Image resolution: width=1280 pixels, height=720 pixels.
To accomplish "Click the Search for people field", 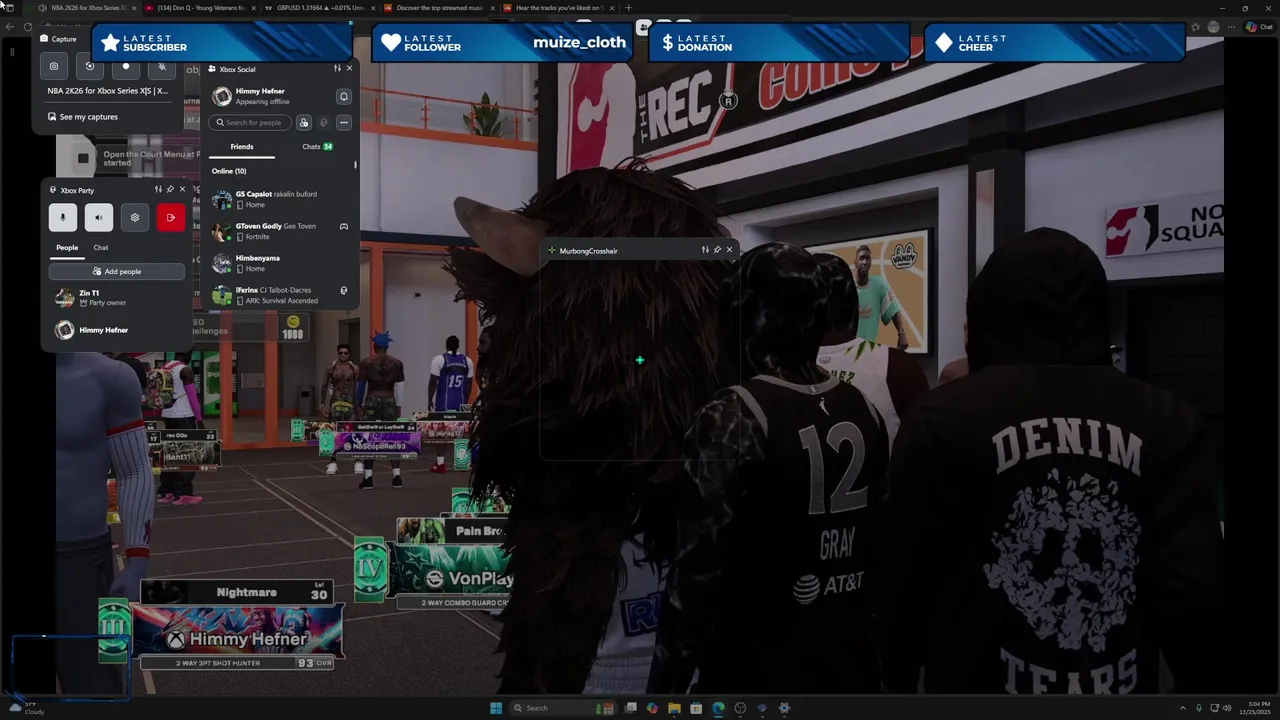I will [x=250, y=123].
